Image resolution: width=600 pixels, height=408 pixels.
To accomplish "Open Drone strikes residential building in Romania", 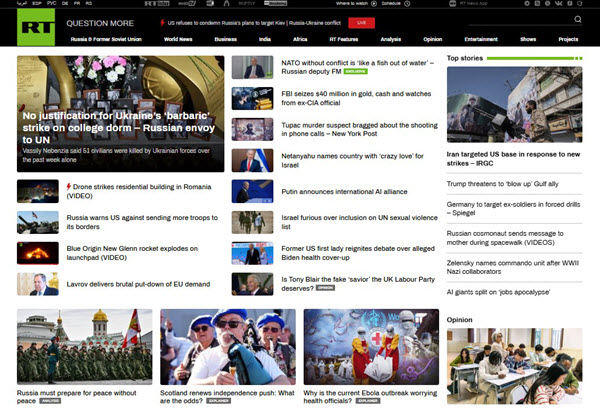I will (x=139, y=191).
